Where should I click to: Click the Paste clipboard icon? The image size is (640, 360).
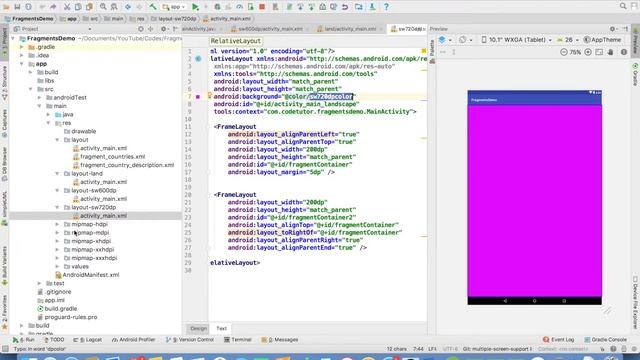pos(89,7)
